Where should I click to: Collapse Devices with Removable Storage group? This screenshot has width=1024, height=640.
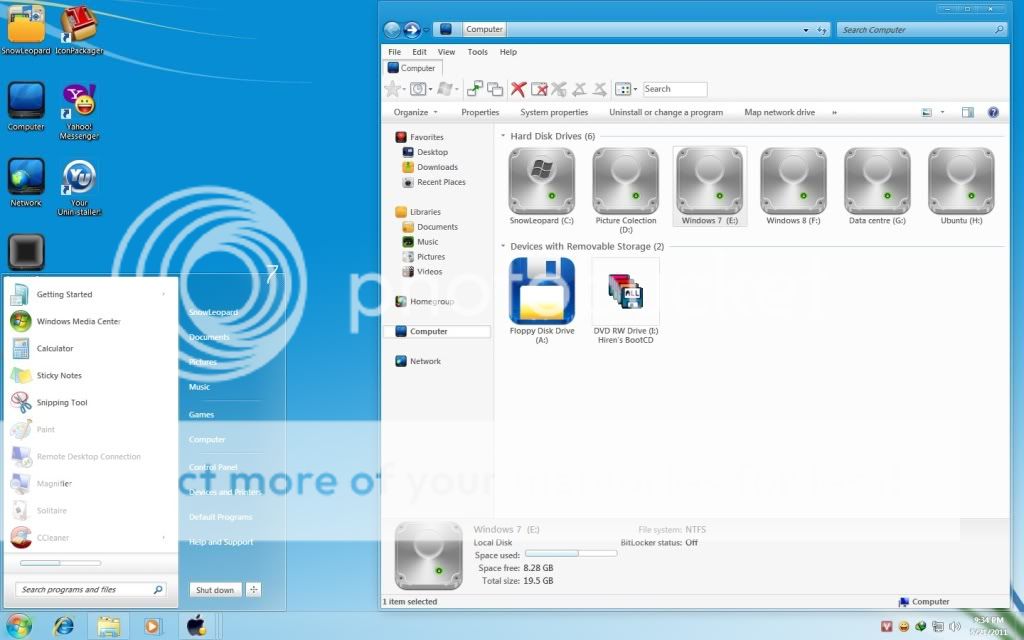(x=503, y=246)
